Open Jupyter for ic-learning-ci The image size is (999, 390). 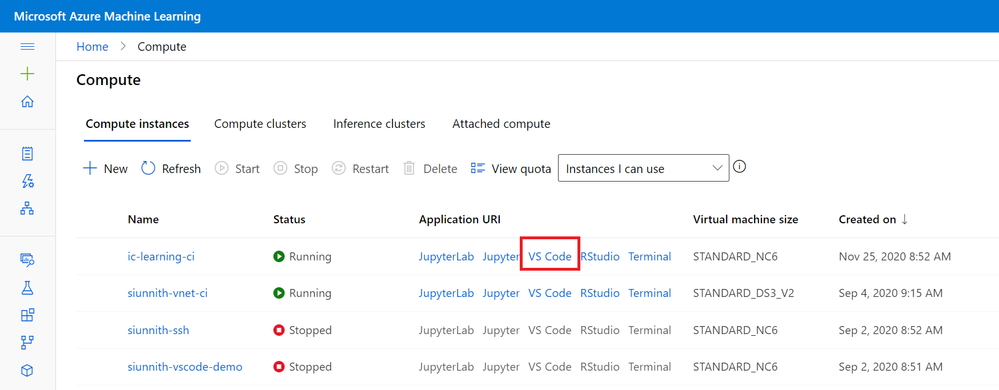501,256
